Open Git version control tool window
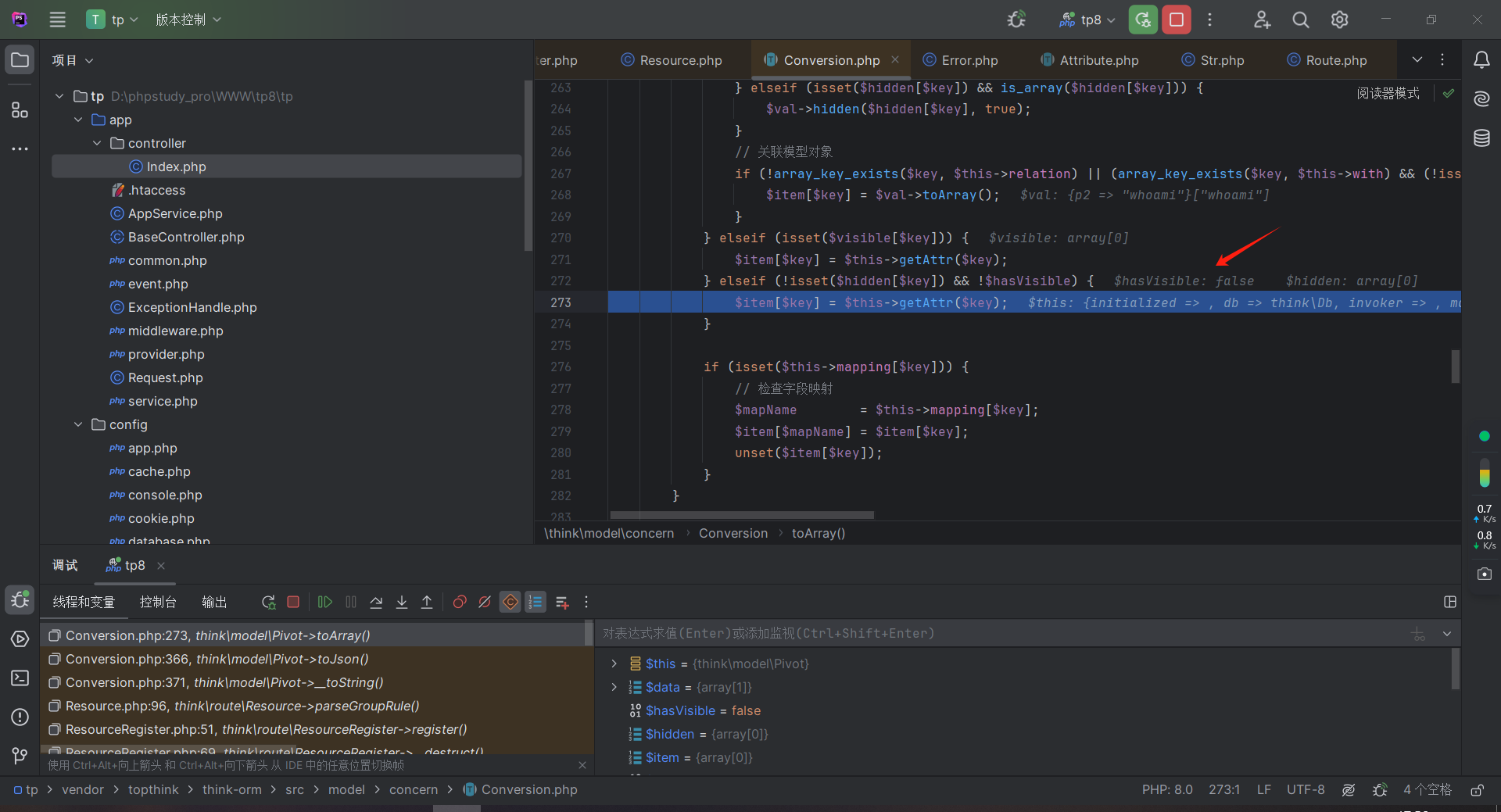 click(20, 756)
